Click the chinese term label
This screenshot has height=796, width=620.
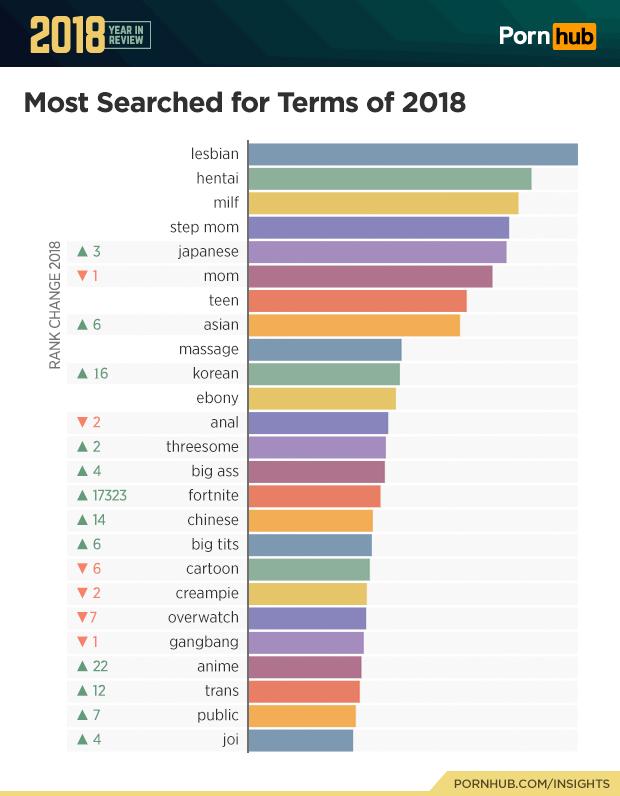(213, 520)
